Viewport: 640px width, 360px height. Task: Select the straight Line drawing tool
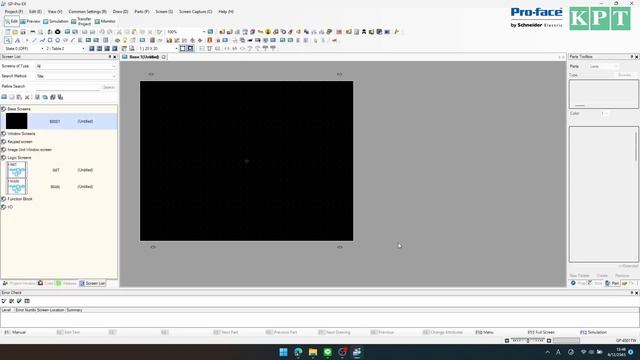34,40
